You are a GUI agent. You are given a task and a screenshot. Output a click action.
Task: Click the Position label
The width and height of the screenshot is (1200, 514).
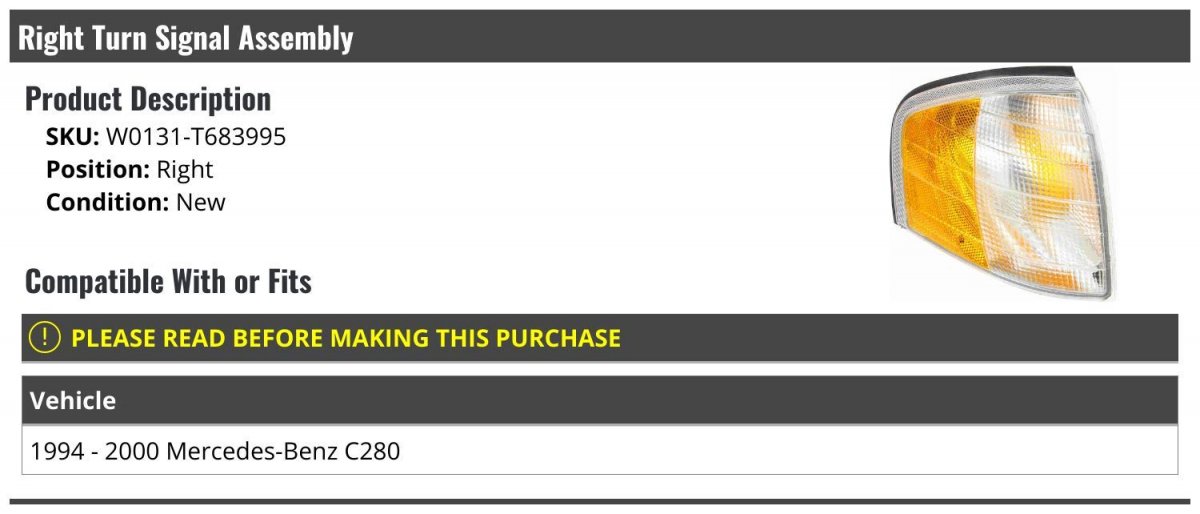point(98,170)
